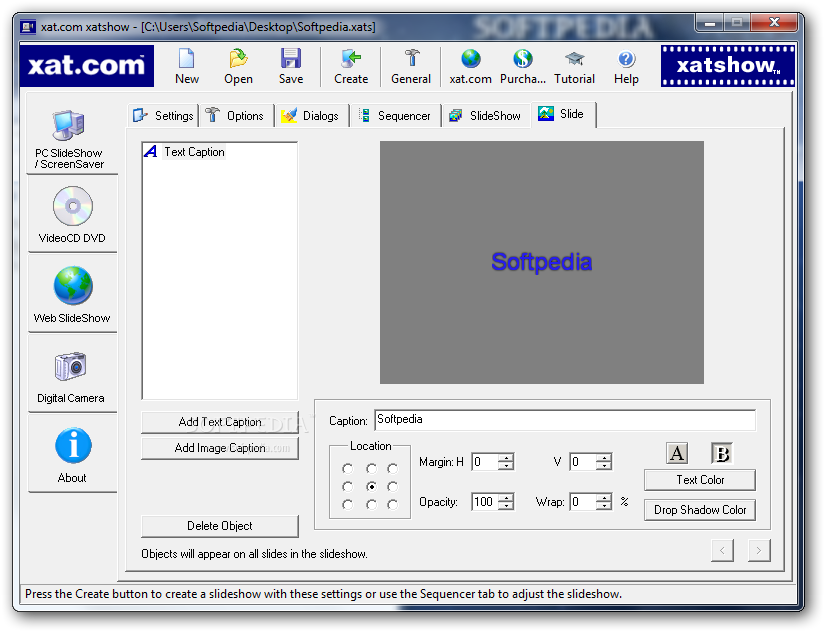Select middle-right location radio button

pyautogui.click(x=393, y=486)
